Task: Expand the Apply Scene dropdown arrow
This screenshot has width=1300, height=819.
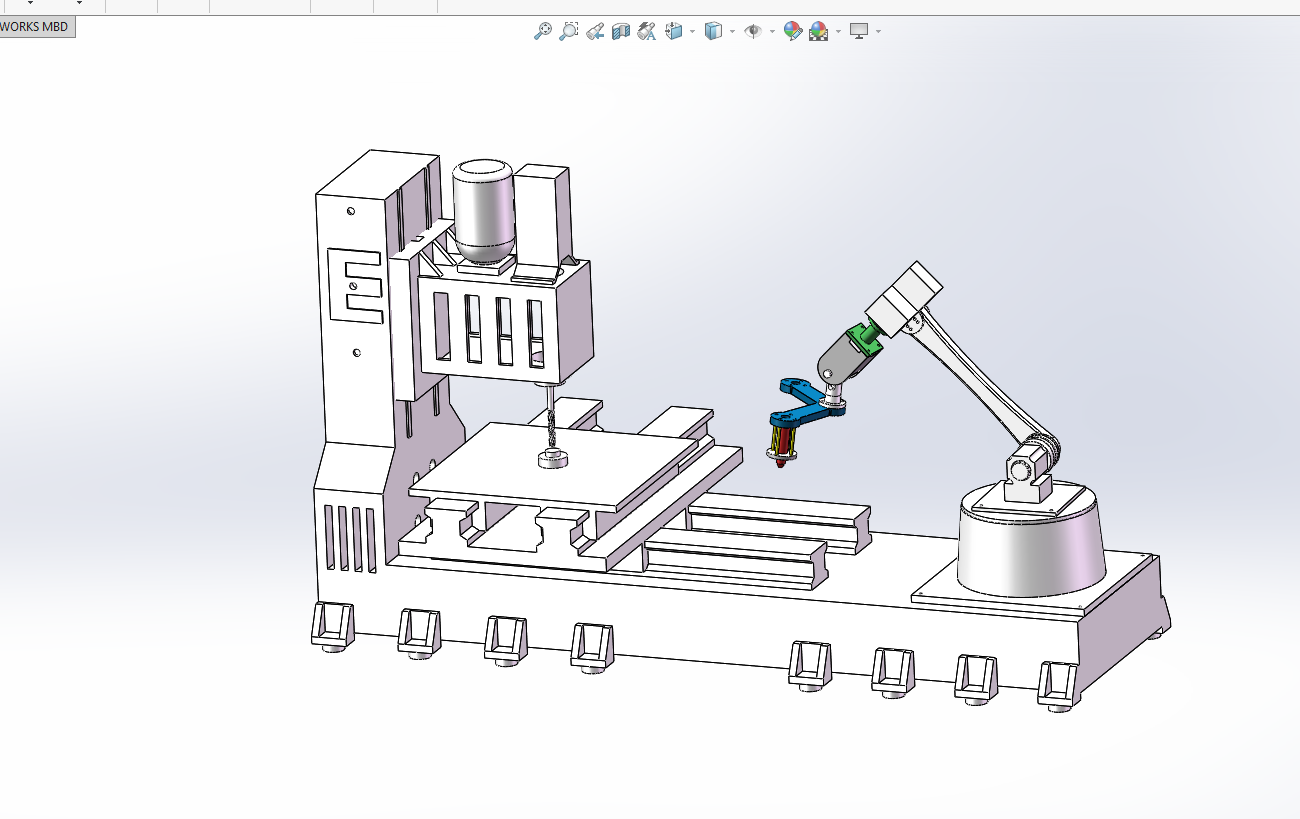Action: (838, 31)
